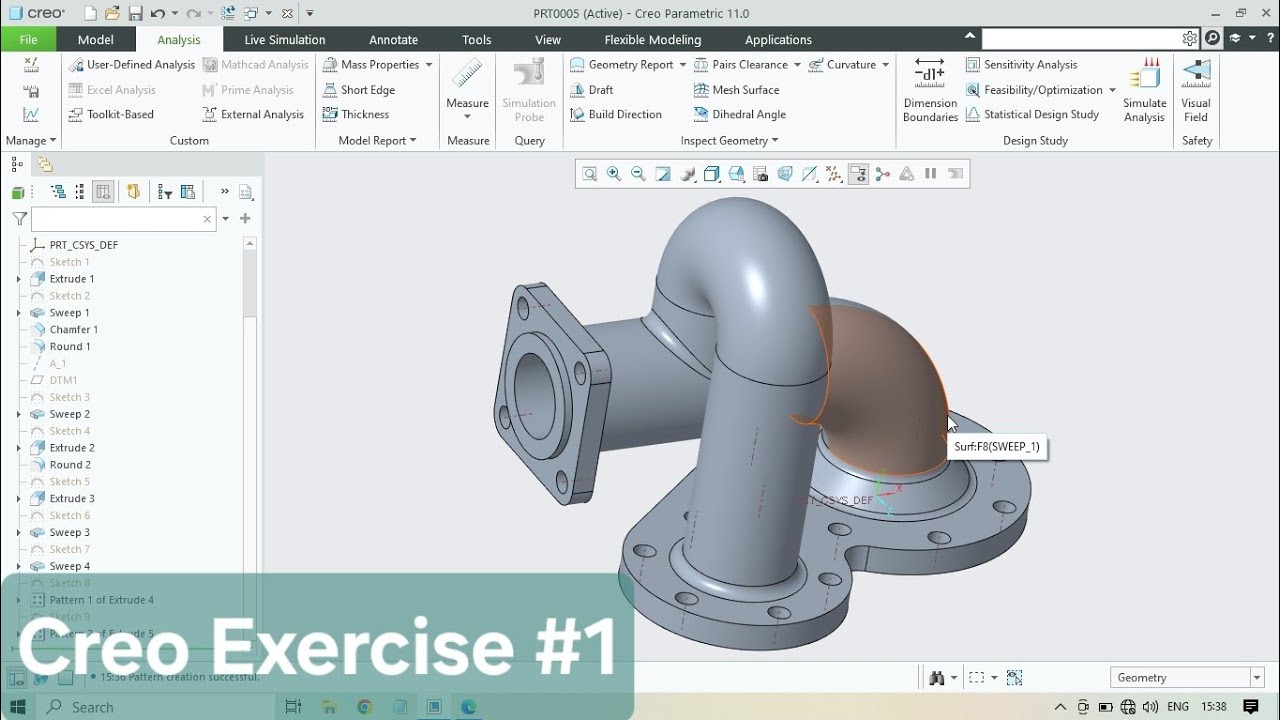
Task: Click the External Analysis button
Action: click(x=253, y=114)
